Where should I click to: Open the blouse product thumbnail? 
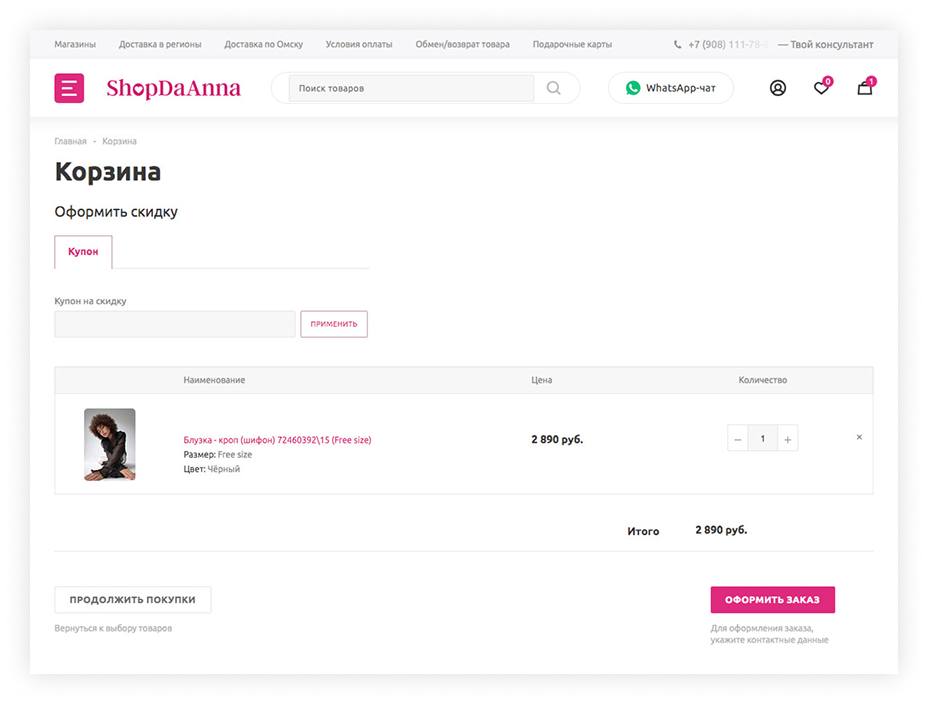[109, 444]
